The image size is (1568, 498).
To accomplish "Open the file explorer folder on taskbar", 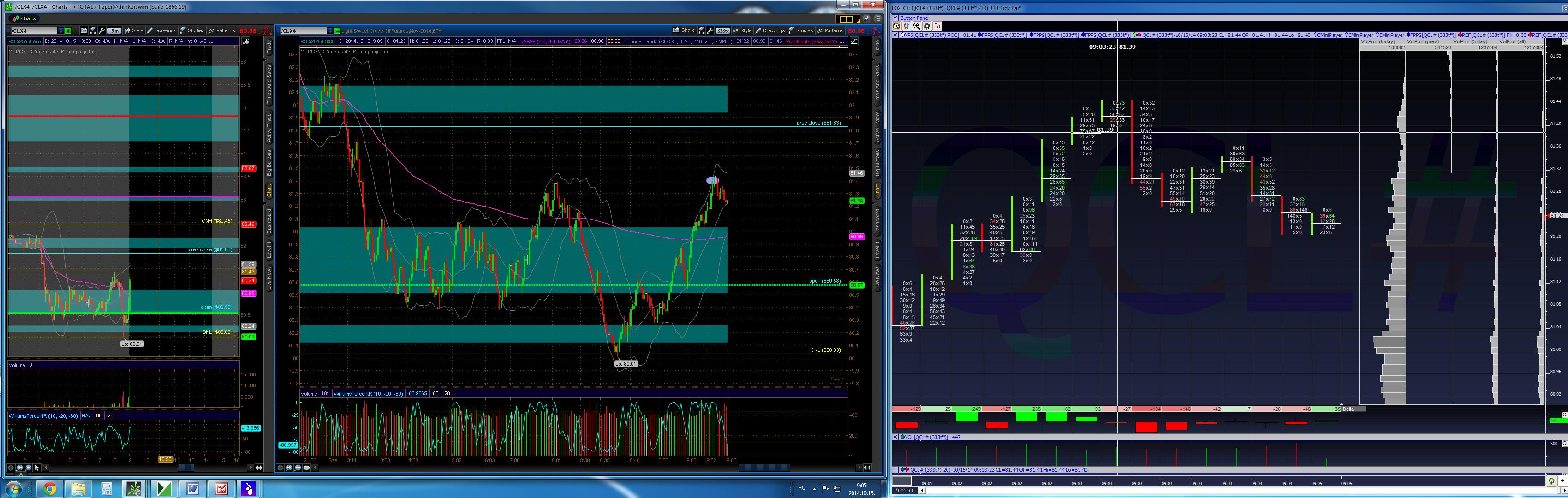I will [x=78, y=489].
